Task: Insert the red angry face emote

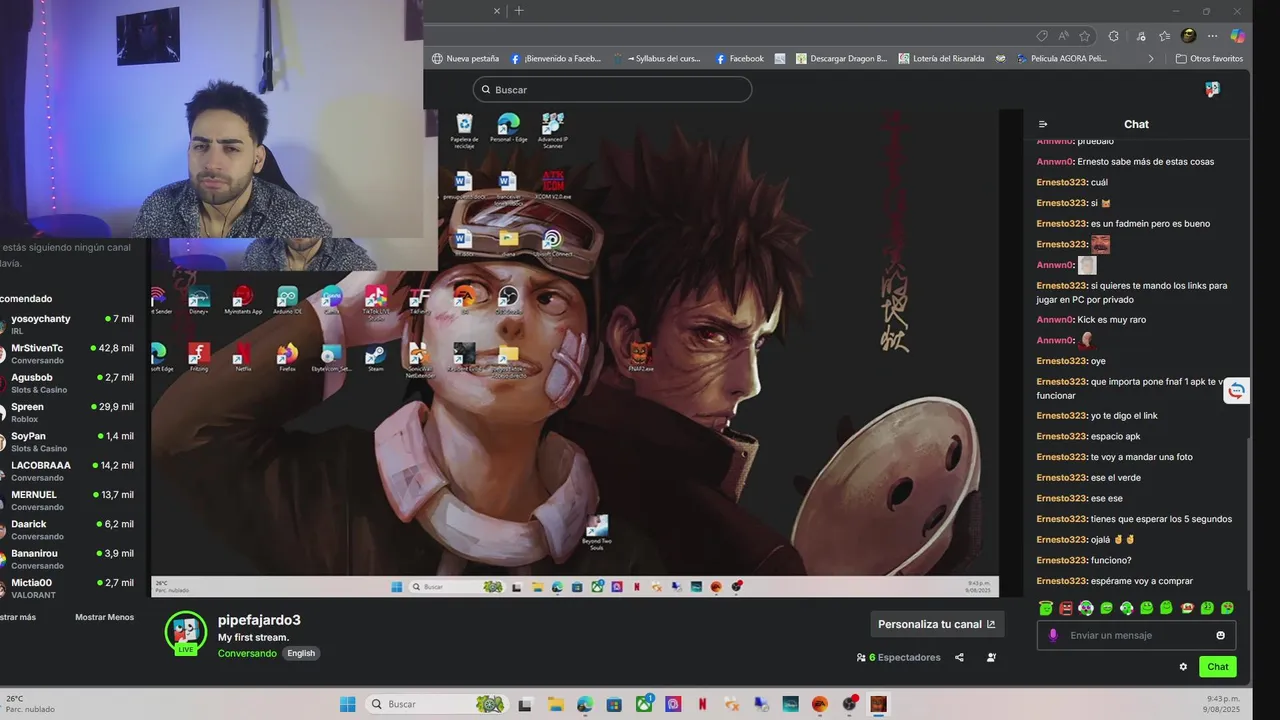Action: [x=1066, y=608]
